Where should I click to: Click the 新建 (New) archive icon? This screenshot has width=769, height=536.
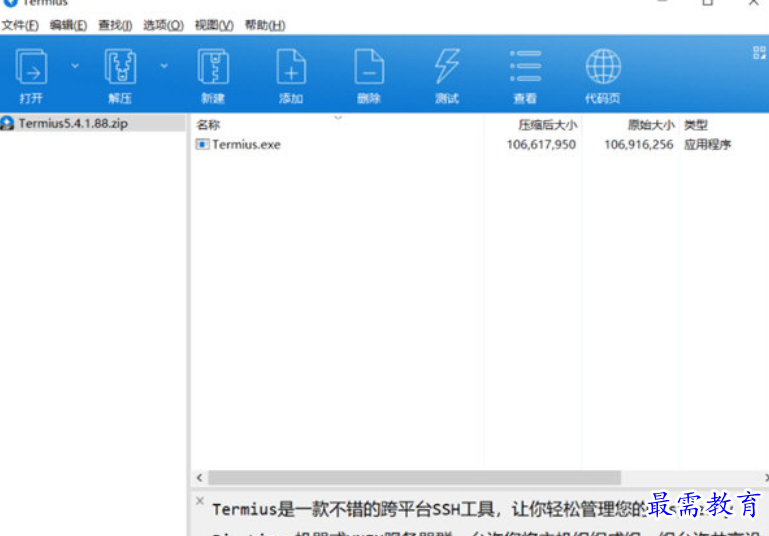click(x=212, y=68)
